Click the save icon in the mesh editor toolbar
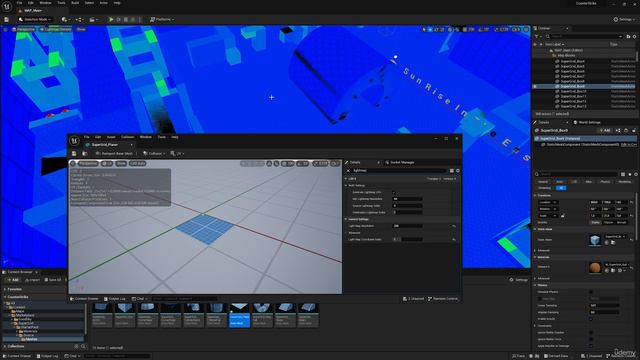The height and width of the screenshot is (360, 640). click(74, 153)
